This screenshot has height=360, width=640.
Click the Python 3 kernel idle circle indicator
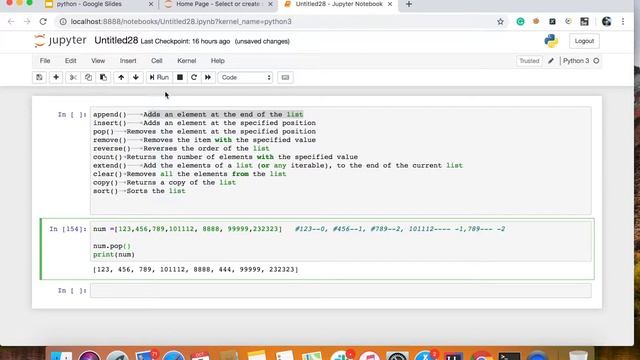[x=596, y=61]
